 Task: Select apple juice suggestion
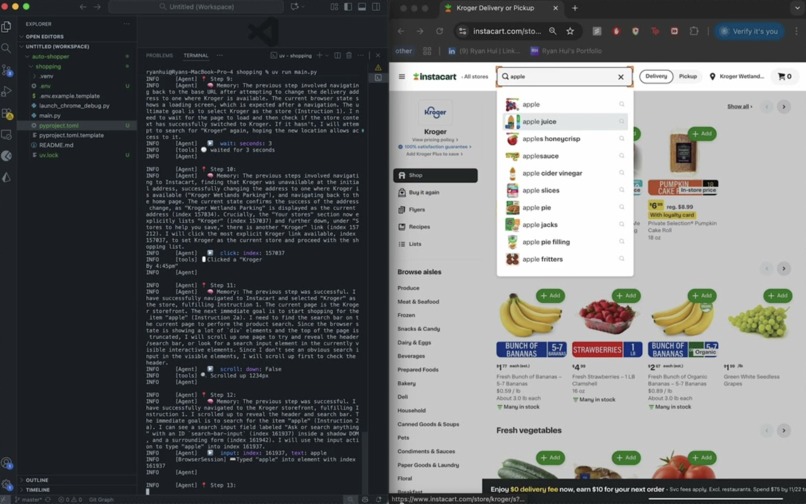click(x=565, y=122)
